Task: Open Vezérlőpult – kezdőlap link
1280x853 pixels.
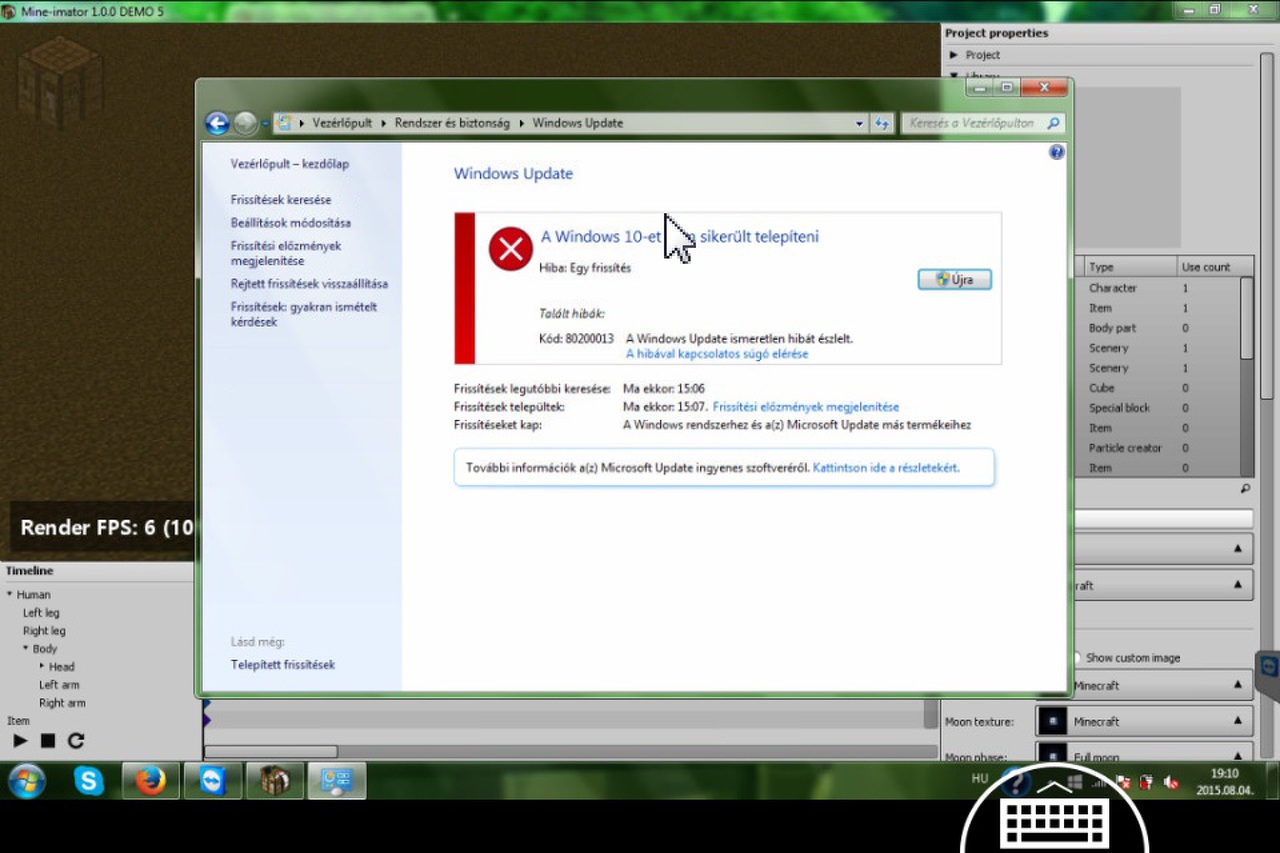Action: (290, 164)
